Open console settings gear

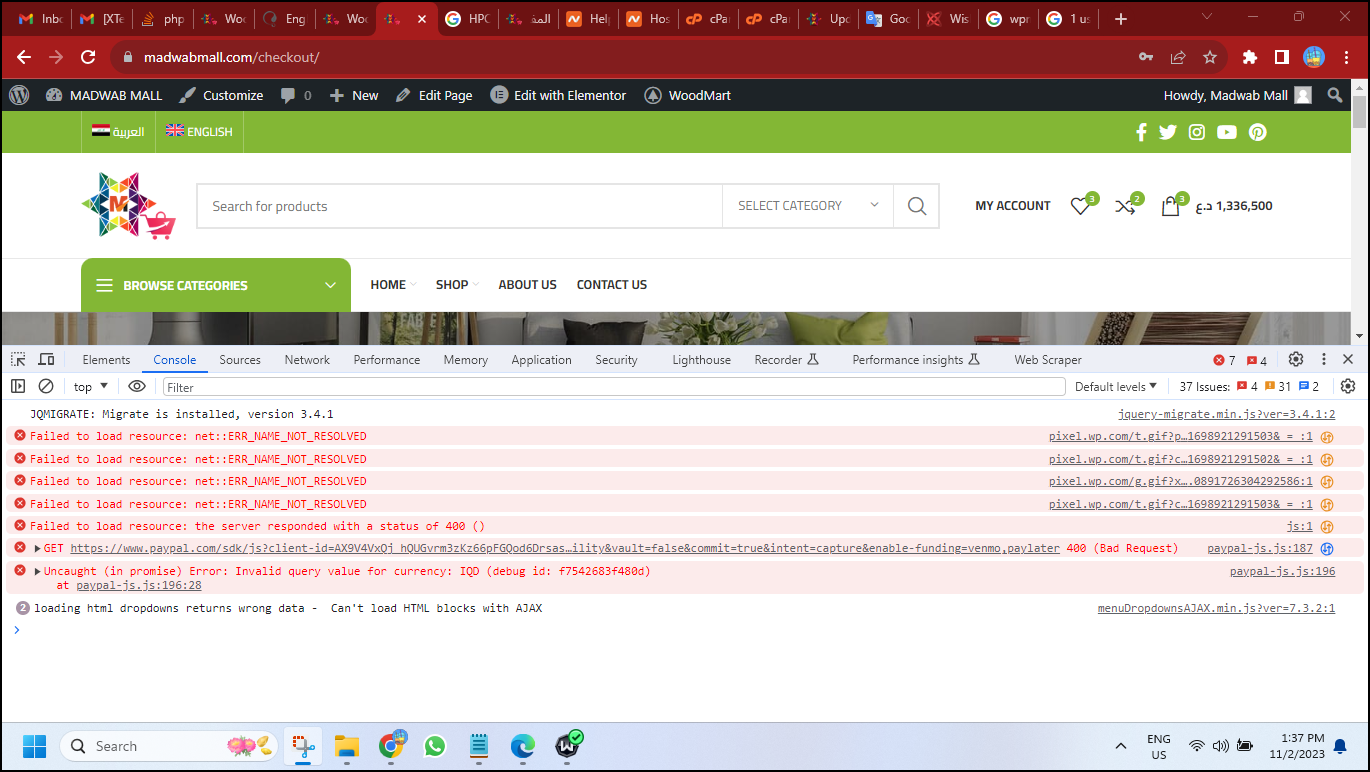[x=1348, y=386]
